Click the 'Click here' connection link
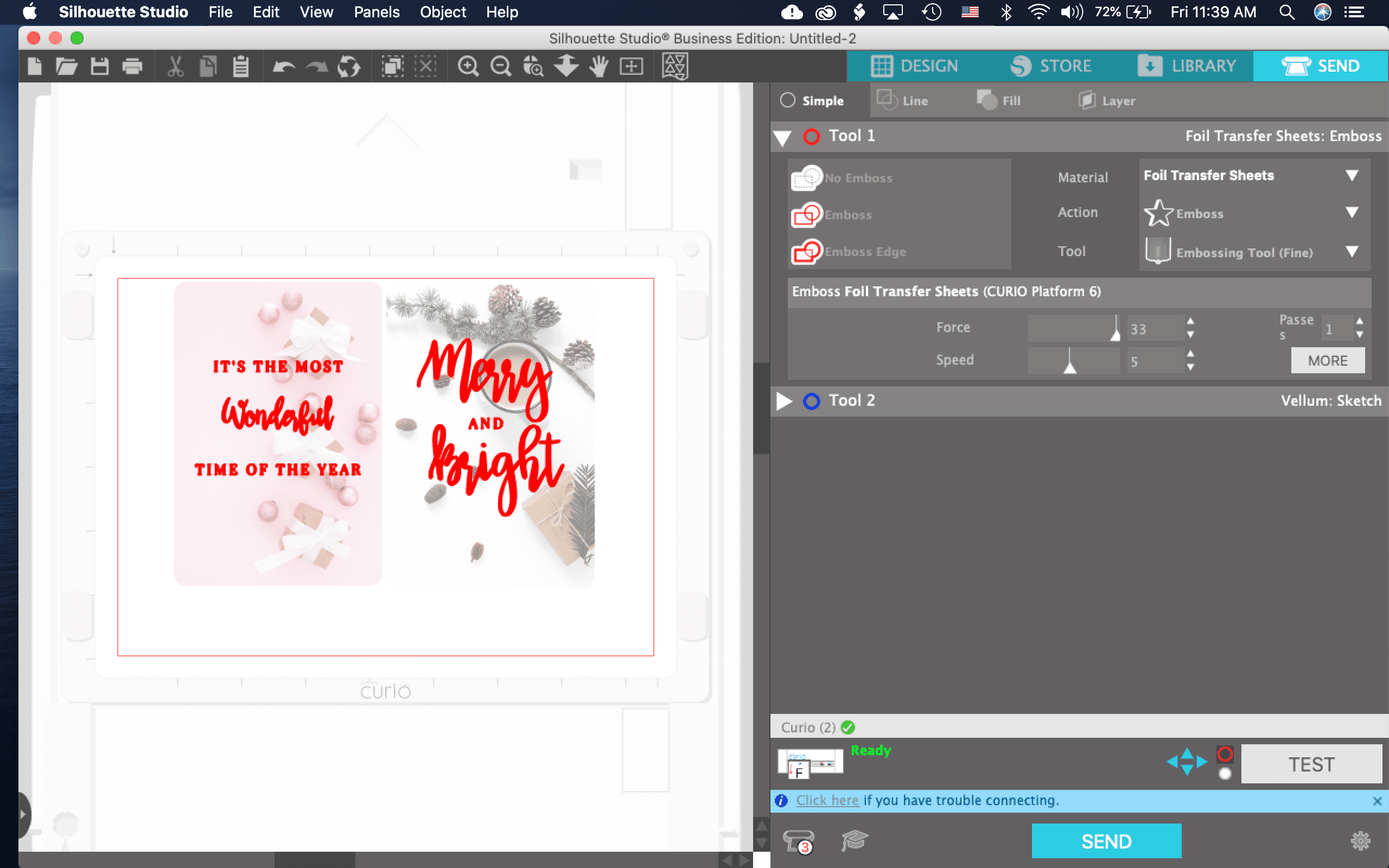1389x868 pixels. pos(827,800)
